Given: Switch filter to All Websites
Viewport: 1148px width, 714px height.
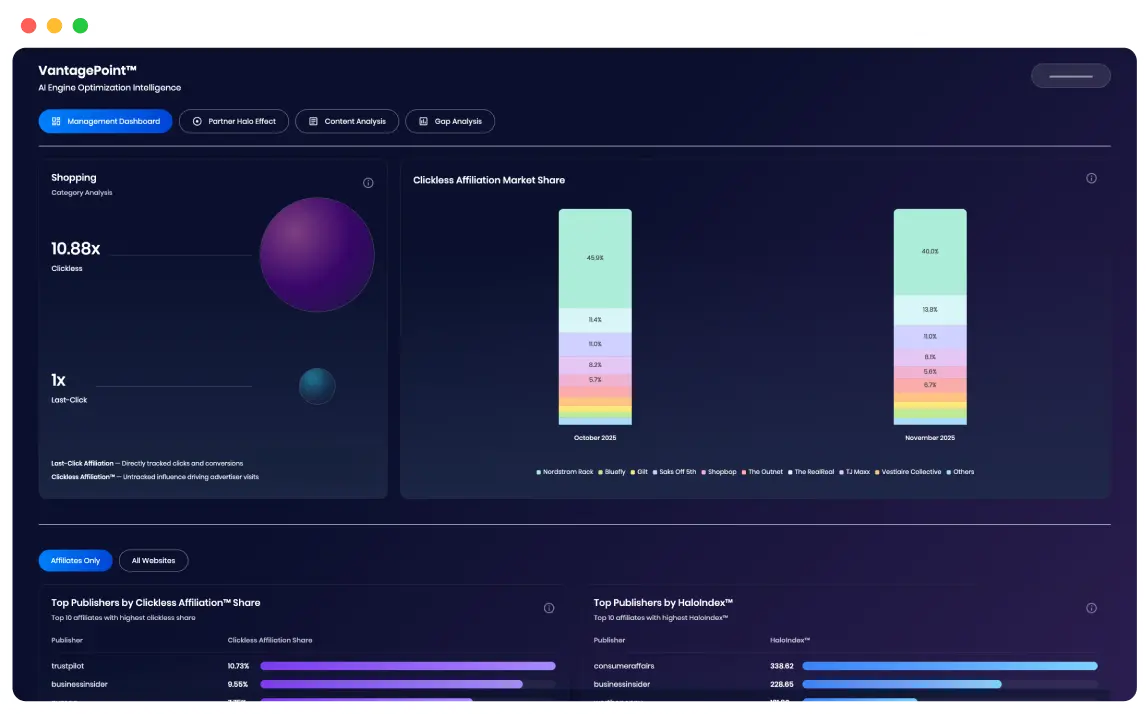Looking at the screenshot, I should tap(153, 561).
